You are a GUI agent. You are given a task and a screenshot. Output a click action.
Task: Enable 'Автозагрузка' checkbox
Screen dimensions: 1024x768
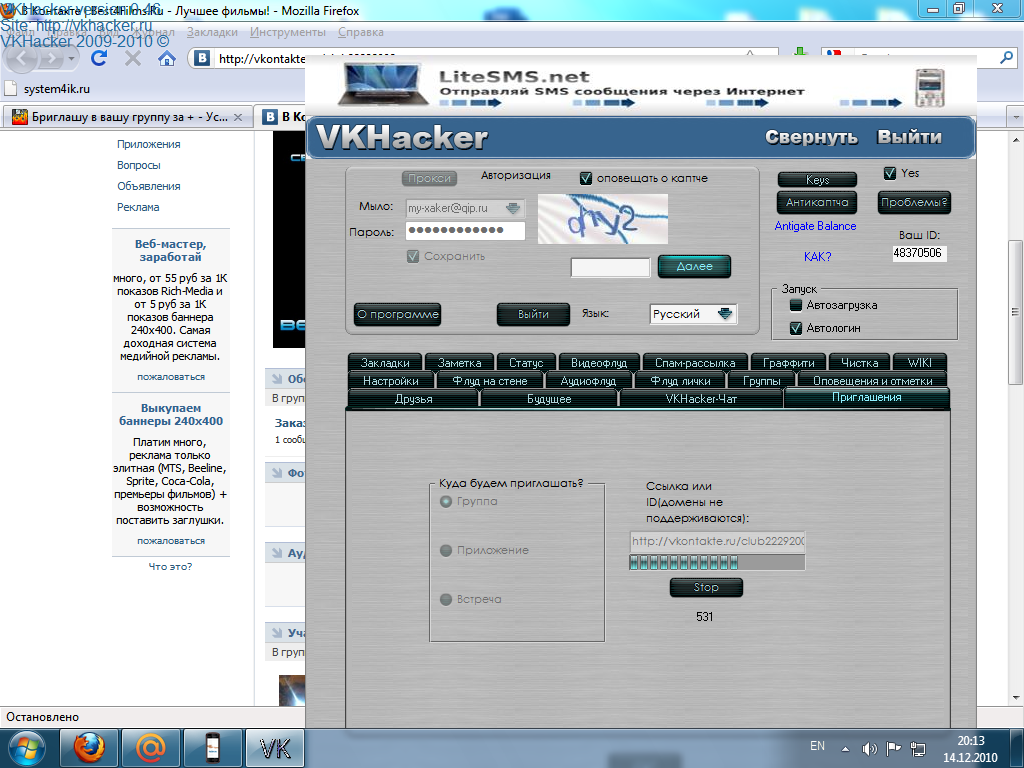(795, 305)
